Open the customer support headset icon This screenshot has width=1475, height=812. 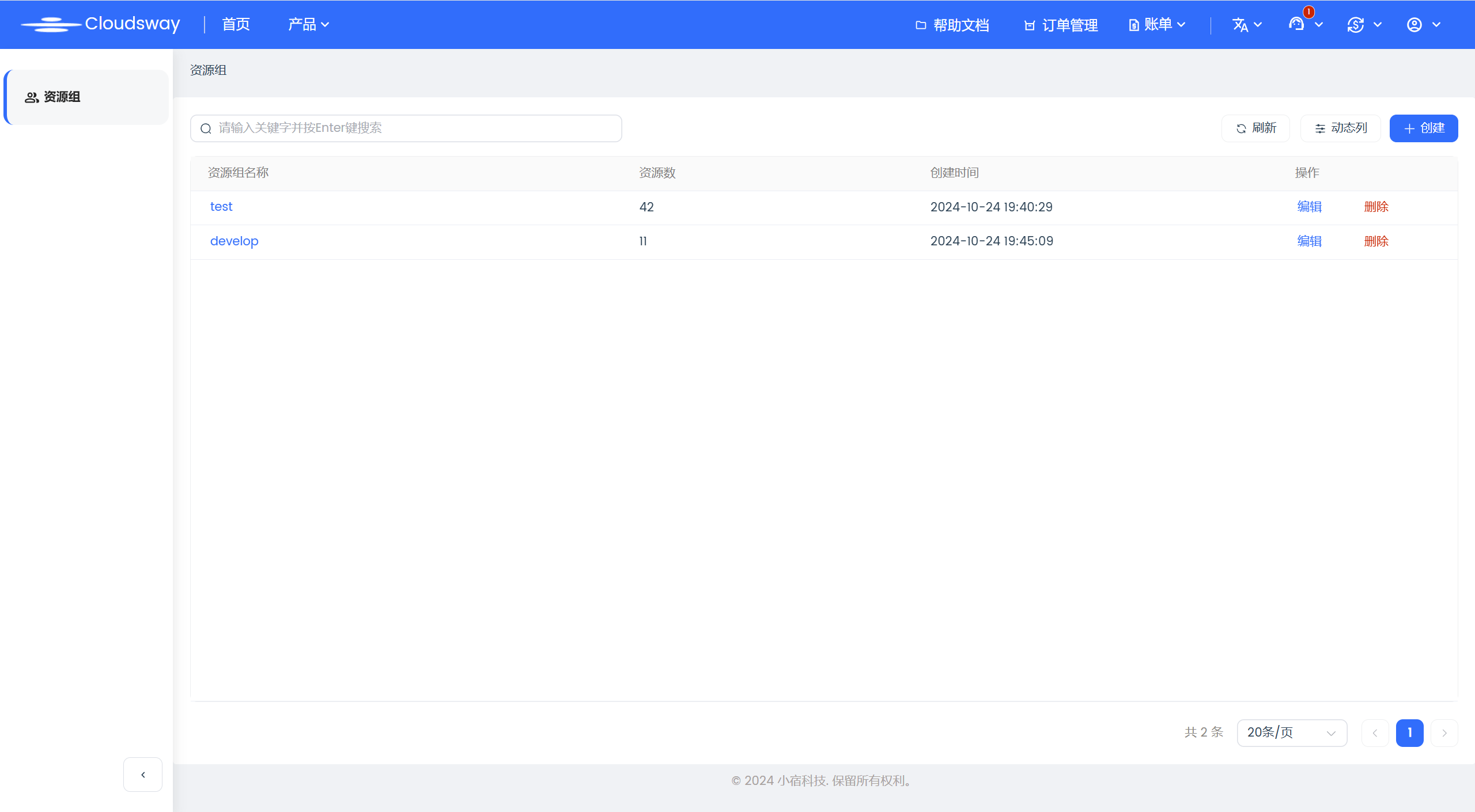coord(1296,25)
